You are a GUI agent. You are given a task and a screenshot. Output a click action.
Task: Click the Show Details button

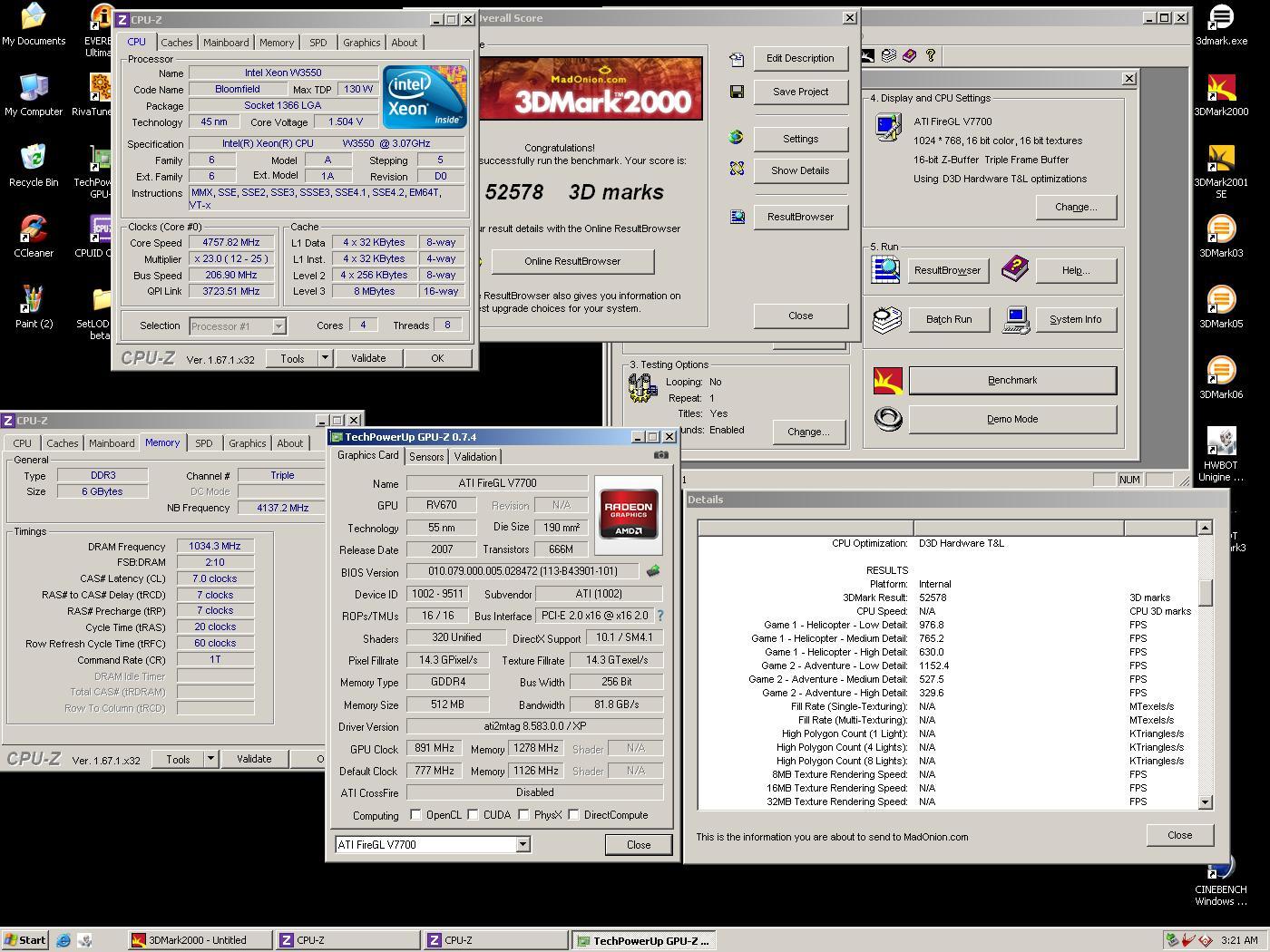tap(800, 170)
